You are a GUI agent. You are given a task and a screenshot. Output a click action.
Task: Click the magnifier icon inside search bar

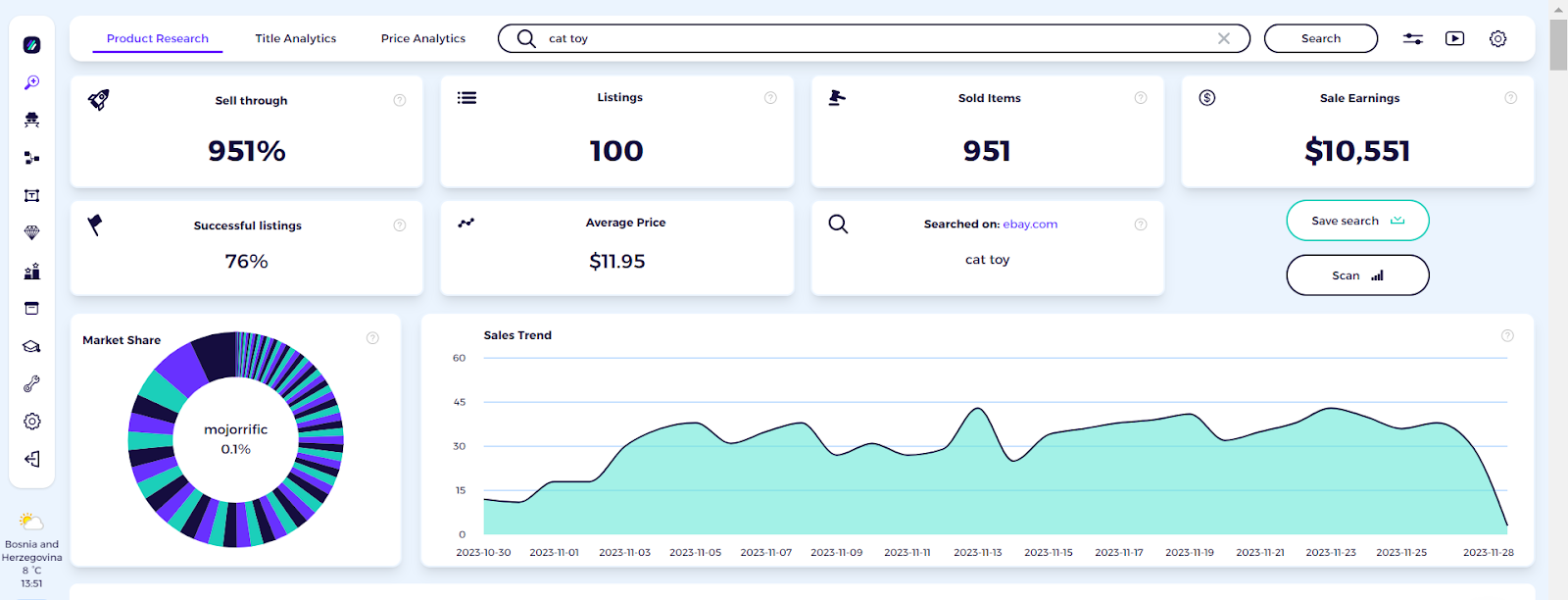click(x=526, y=38)
